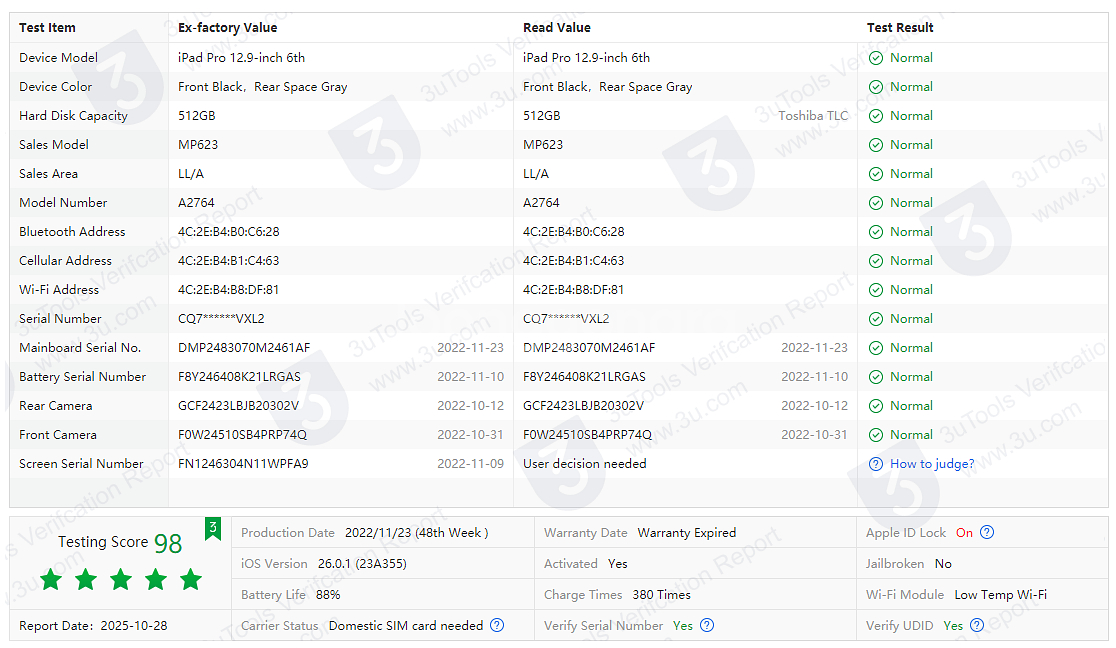Select the fifth green star in the rating
The image size is (1116, 648).
(x=191, y=579)
